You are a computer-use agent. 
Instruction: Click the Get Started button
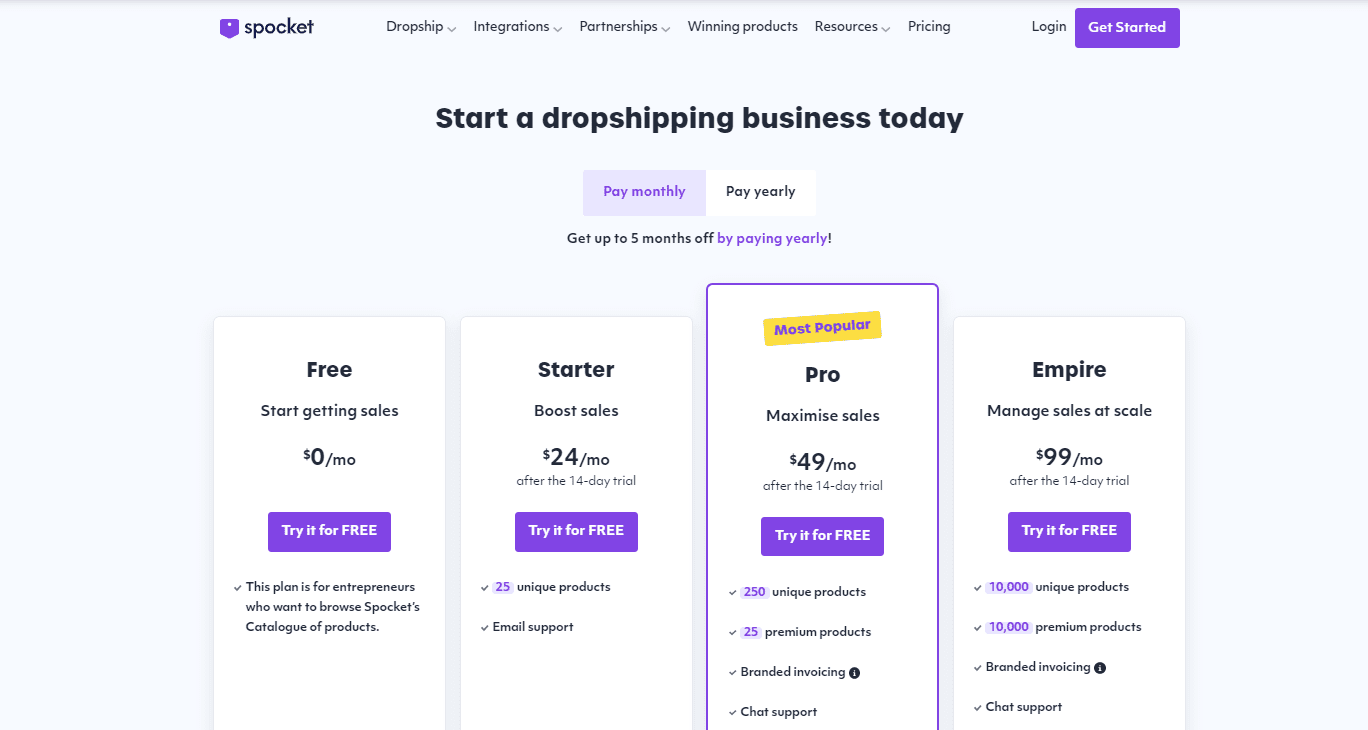(x=1127, y=28)
